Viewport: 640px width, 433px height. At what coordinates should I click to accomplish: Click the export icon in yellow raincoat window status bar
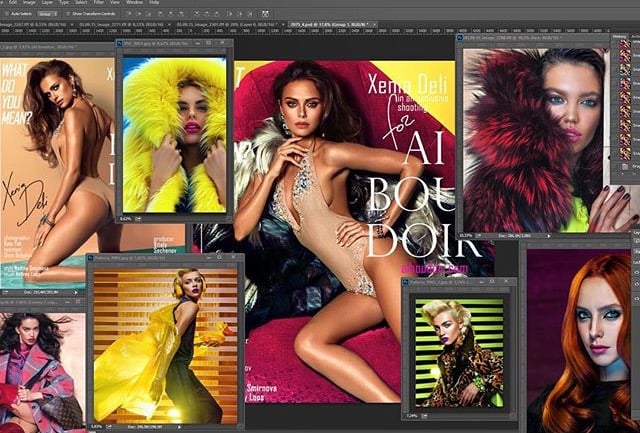(109, 426)
